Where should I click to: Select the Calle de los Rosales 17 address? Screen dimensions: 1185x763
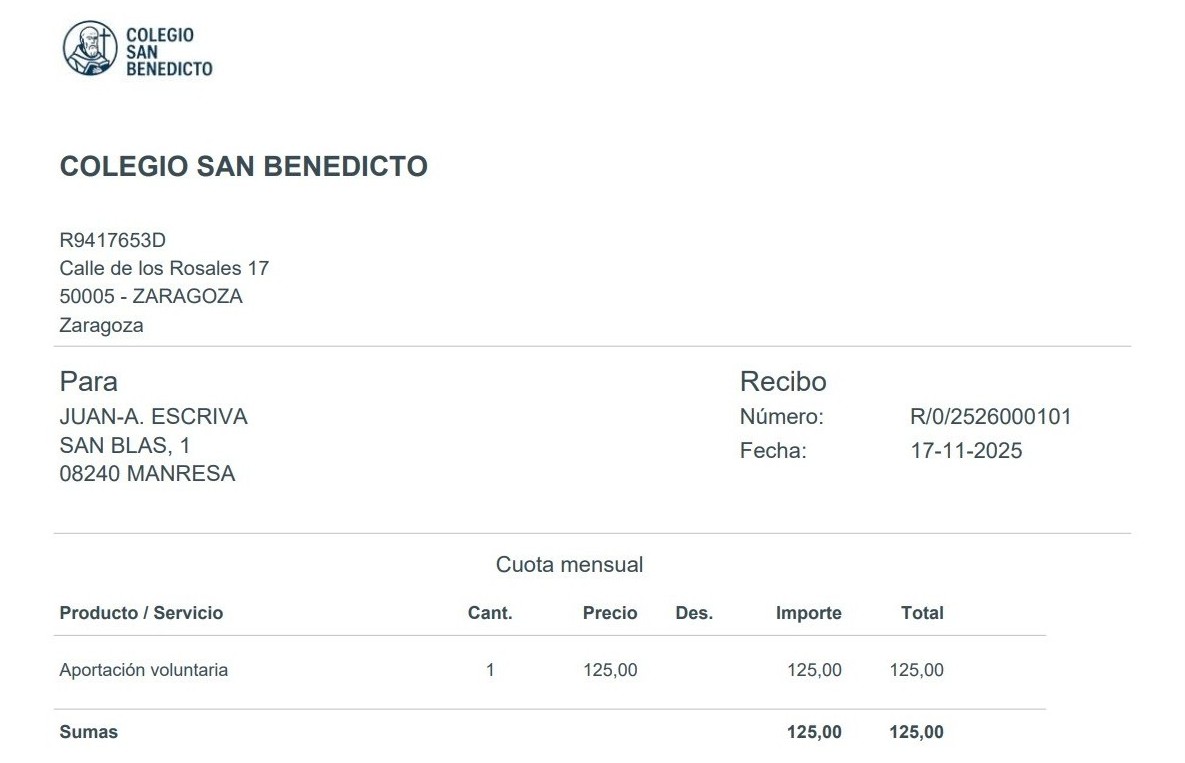coord(164,268)
